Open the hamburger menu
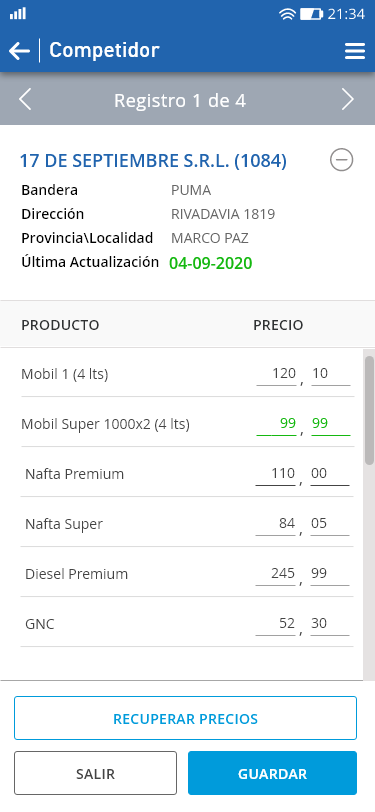375x812 pixels. [x=355, y=51]
